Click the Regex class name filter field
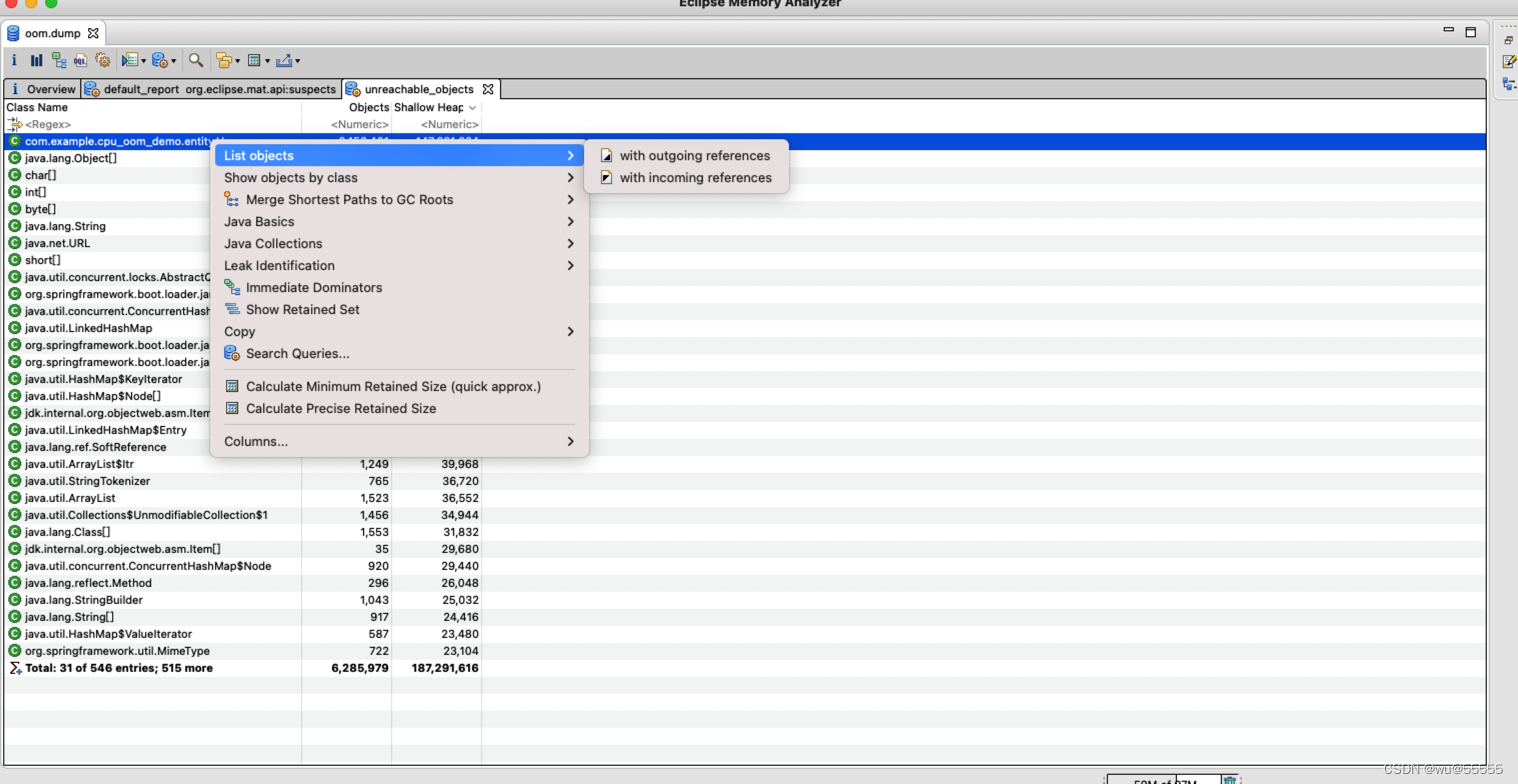The height and width of the screenshot is (784, 1518). [x=152, y=124]
